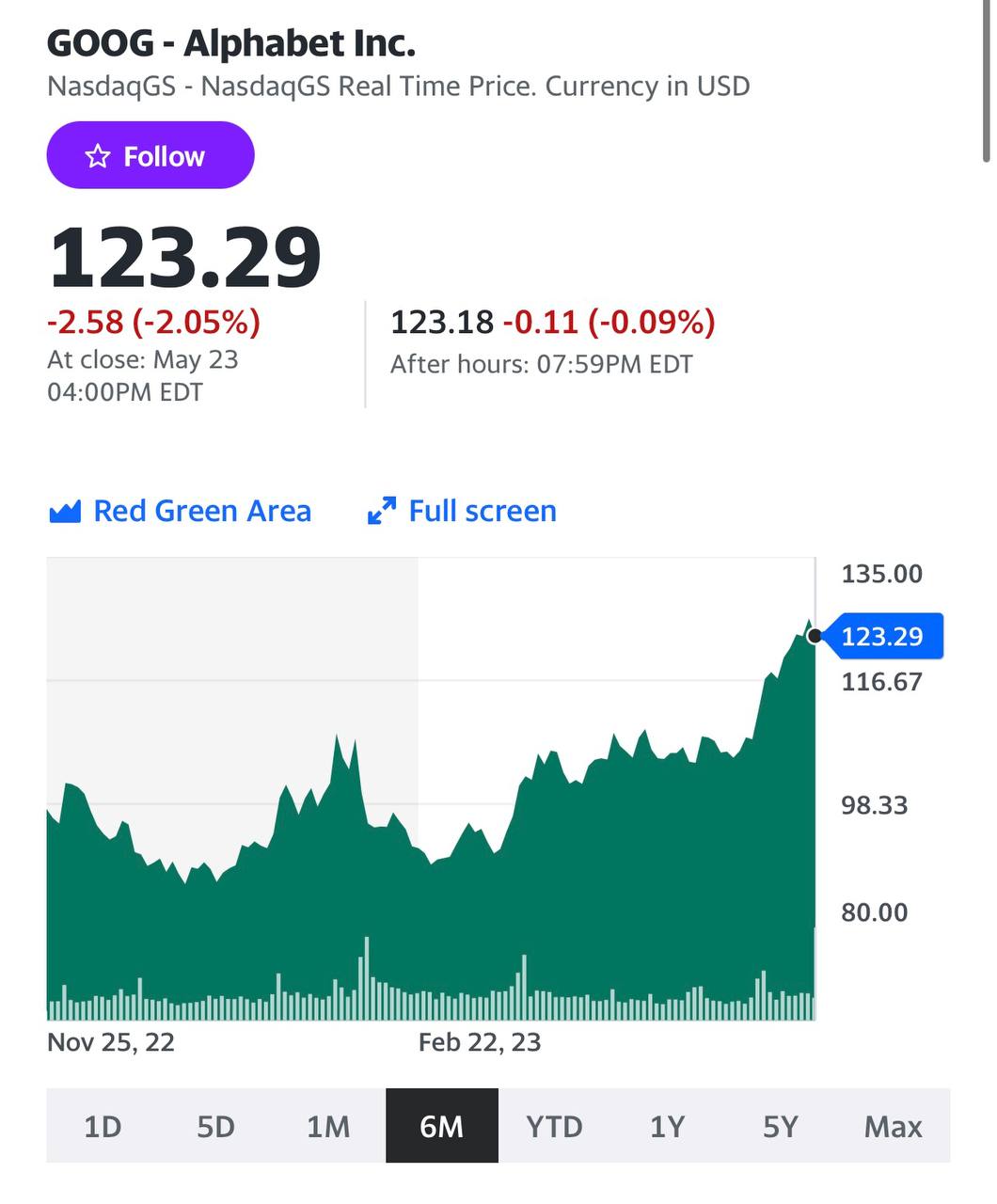Show the 5Y price chart
Image resolution: width=997 pixels, height=1204 pixels.
(x=780, y=1126)
